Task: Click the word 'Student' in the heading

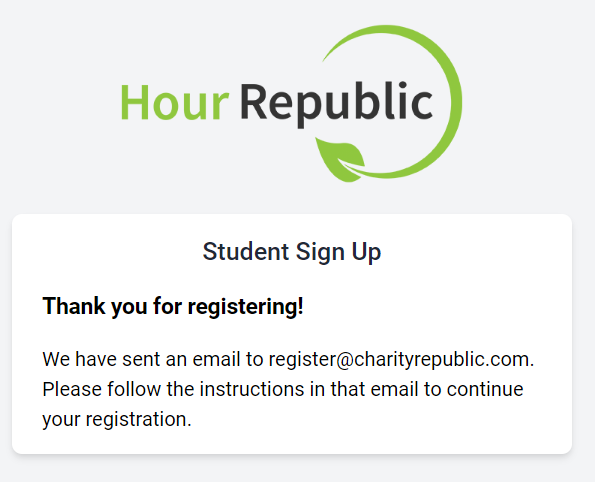Action: pyautogui.click(x=246, y=252)
